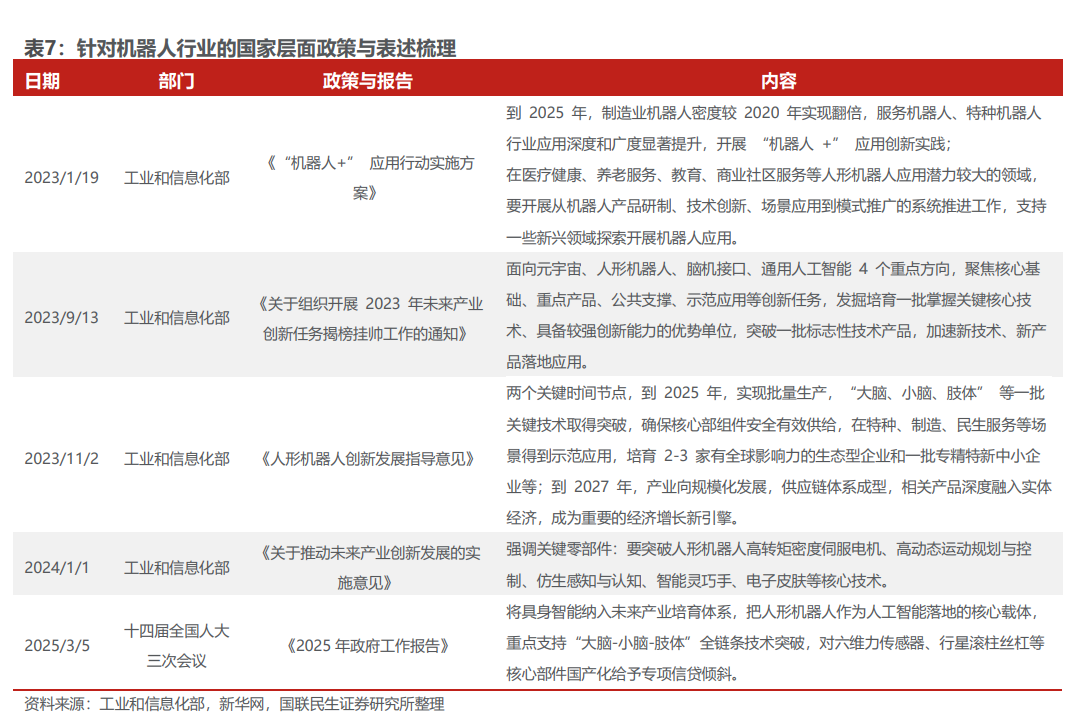The height and width of the screenshot is (717, 1077).
Task: Select the date cell 2024/1/1
Action: pos(57,568)
